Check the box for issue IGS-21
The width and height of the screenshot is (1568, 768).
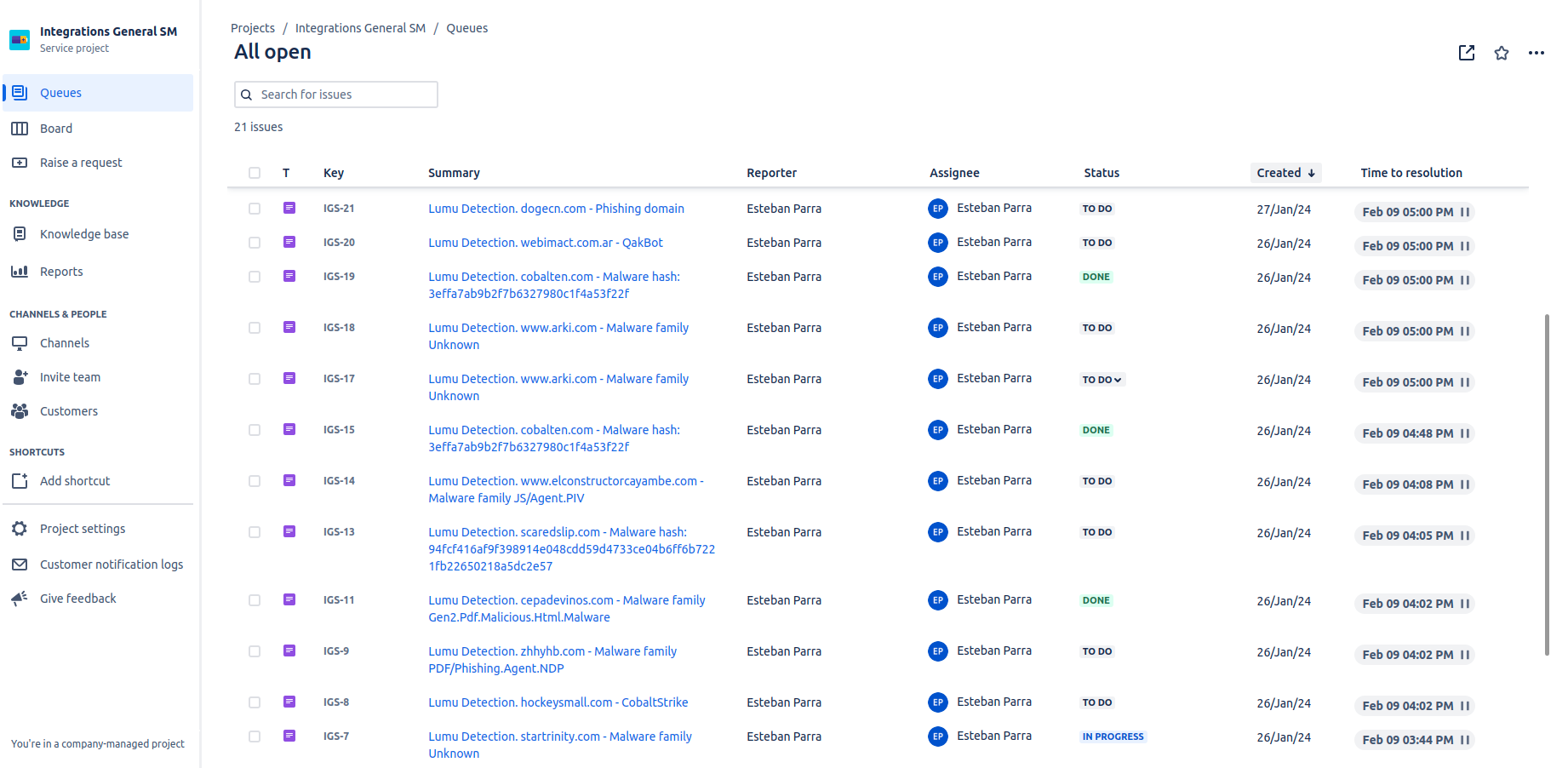(x=255, y=209)
